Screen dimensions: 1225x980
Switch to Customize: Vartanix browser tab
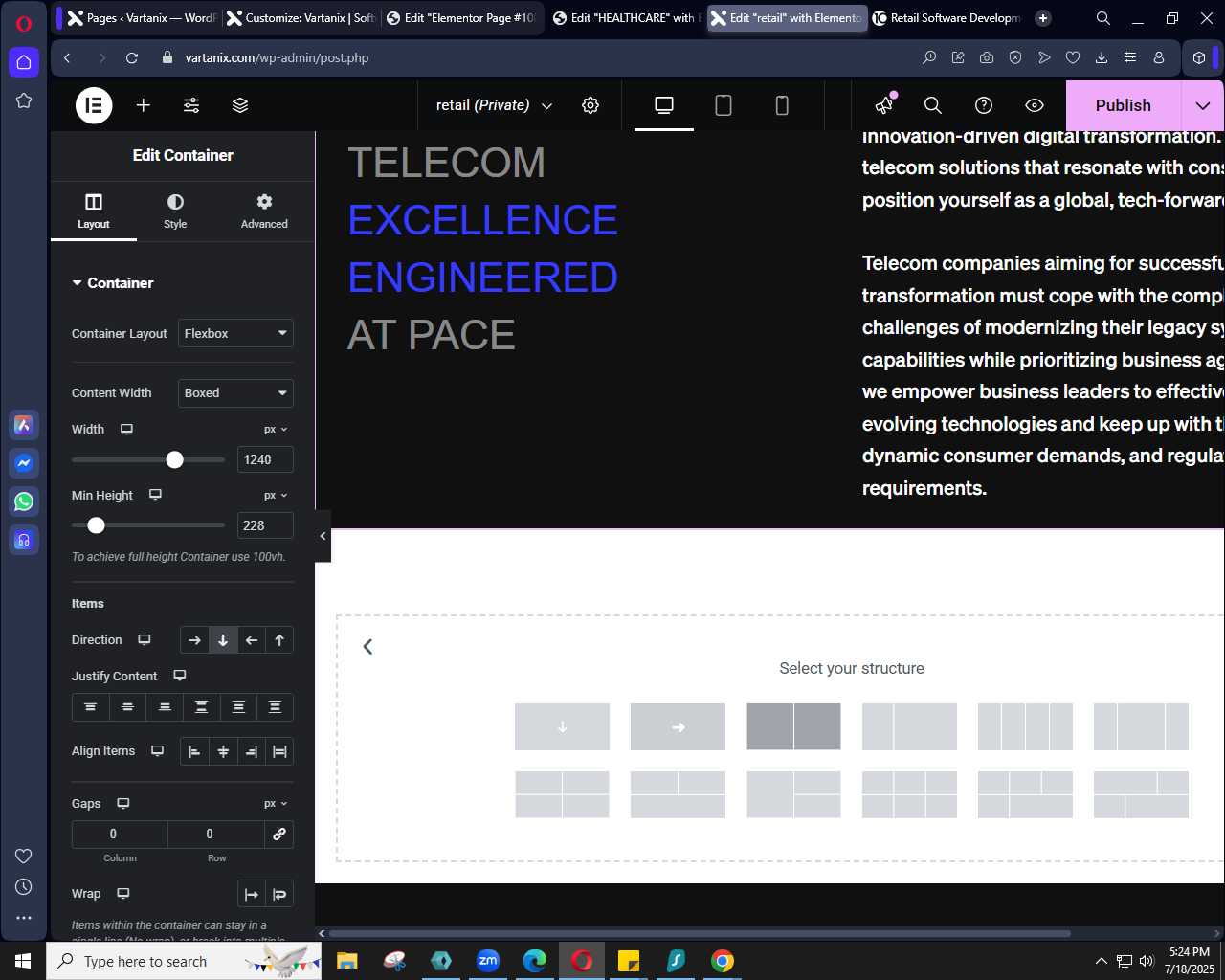pos(301,18)
